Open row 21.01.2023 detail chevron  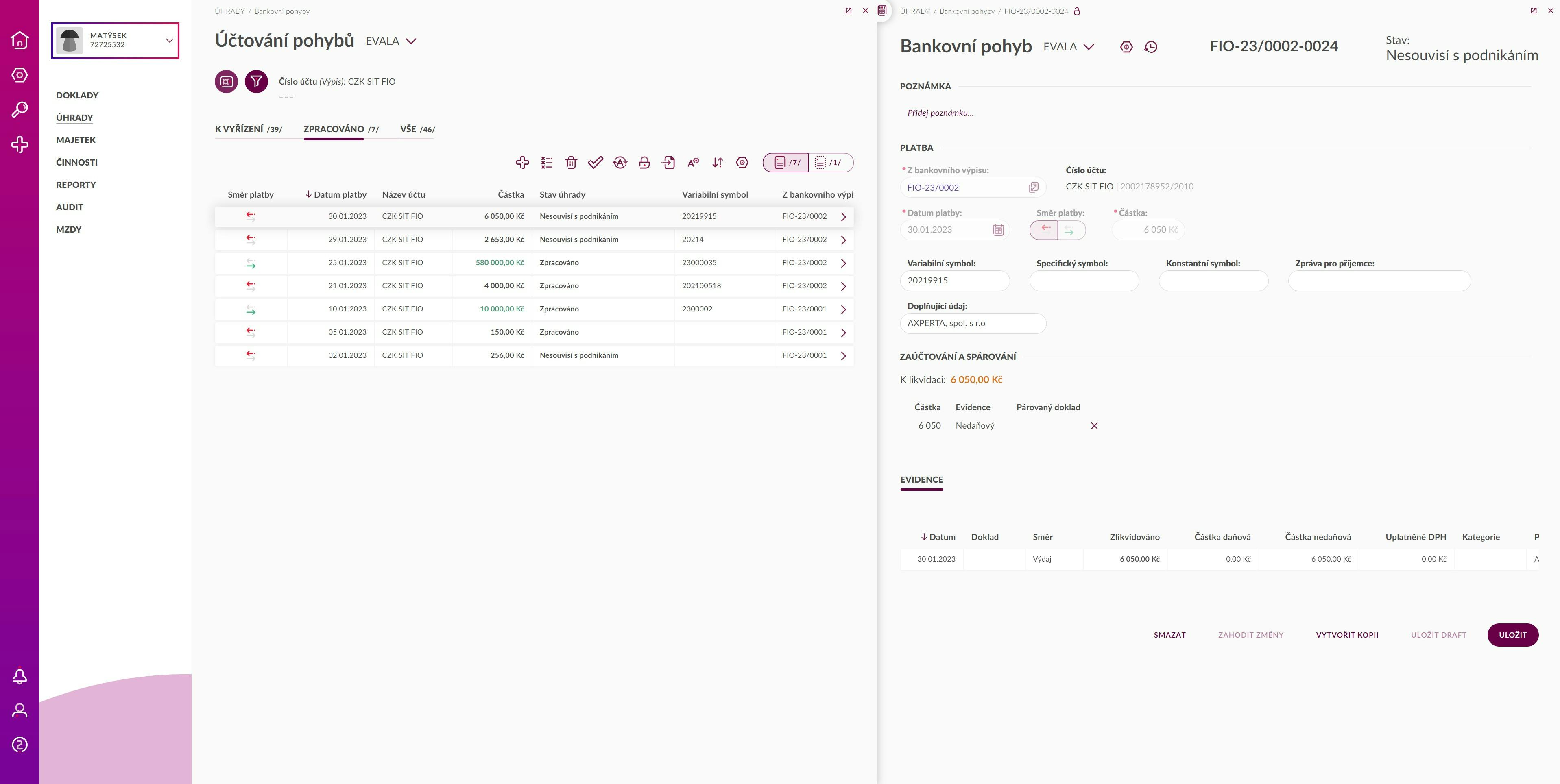844,286
